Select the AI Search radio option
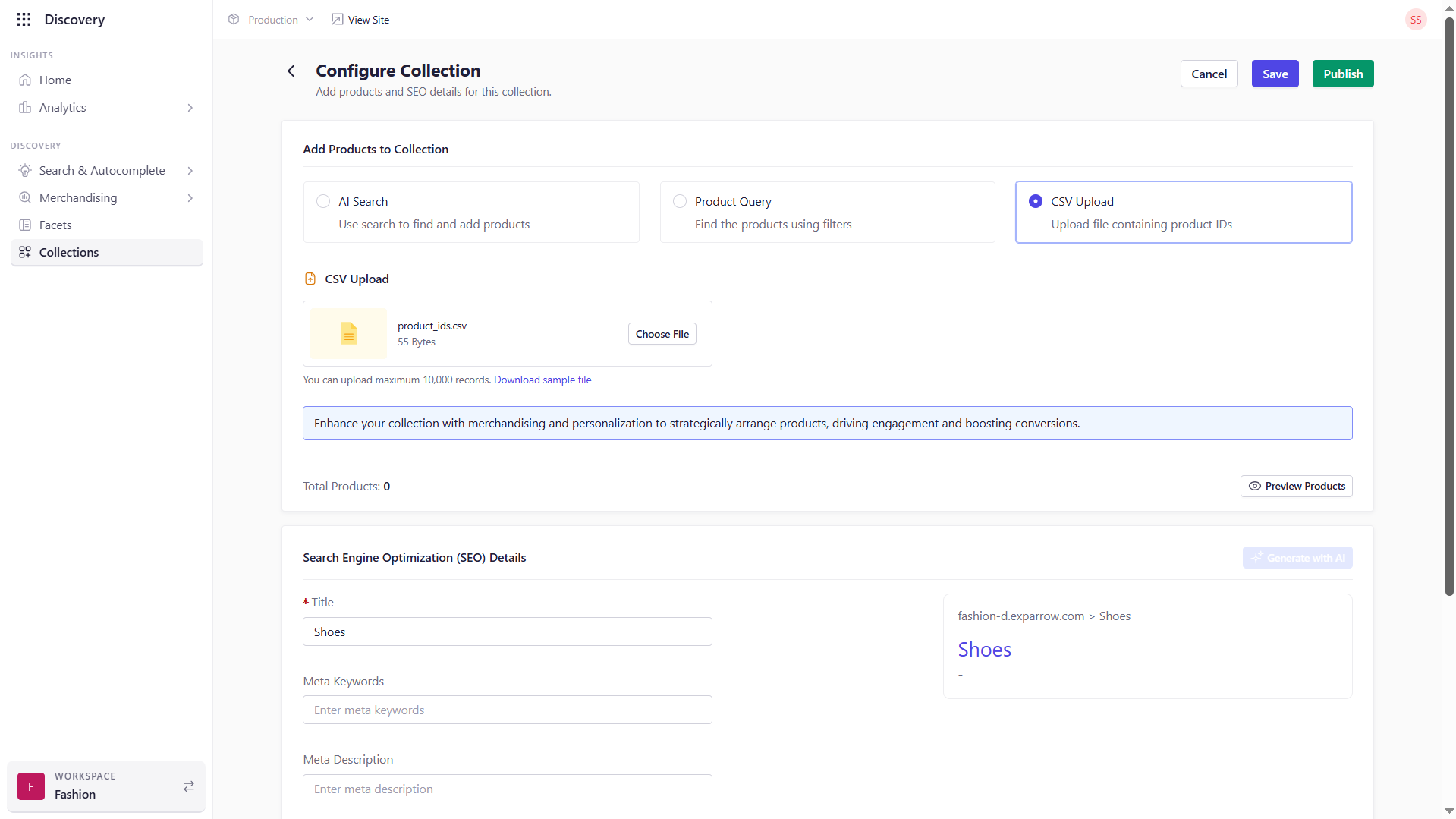The height and width of the screenshot is (819, 1456). click(x=323, y=202)
